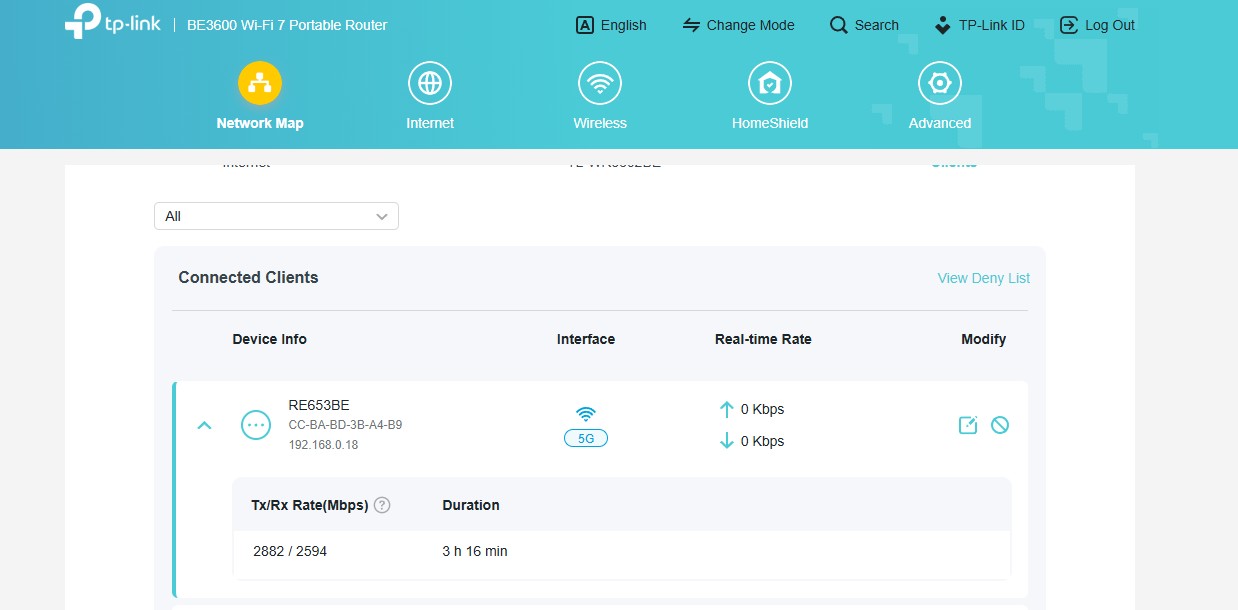Screen dimensions: 1238x610
Task: Open the TP-Link ID page
Action: click(x=978, y=25)
